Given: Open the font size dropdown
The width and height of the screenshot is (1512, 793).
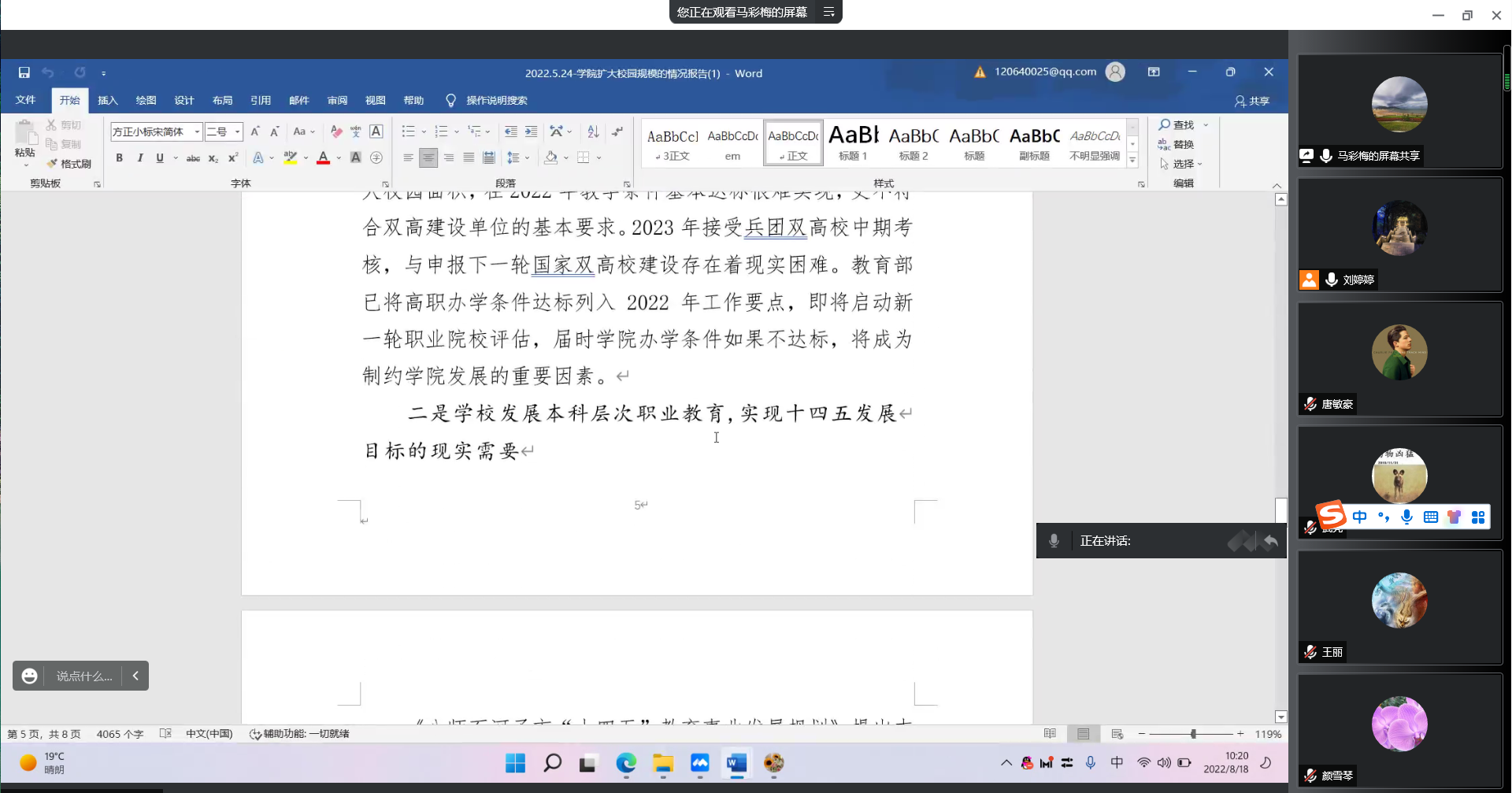Looking at the screenshot, I should click(x=237, y=132).
